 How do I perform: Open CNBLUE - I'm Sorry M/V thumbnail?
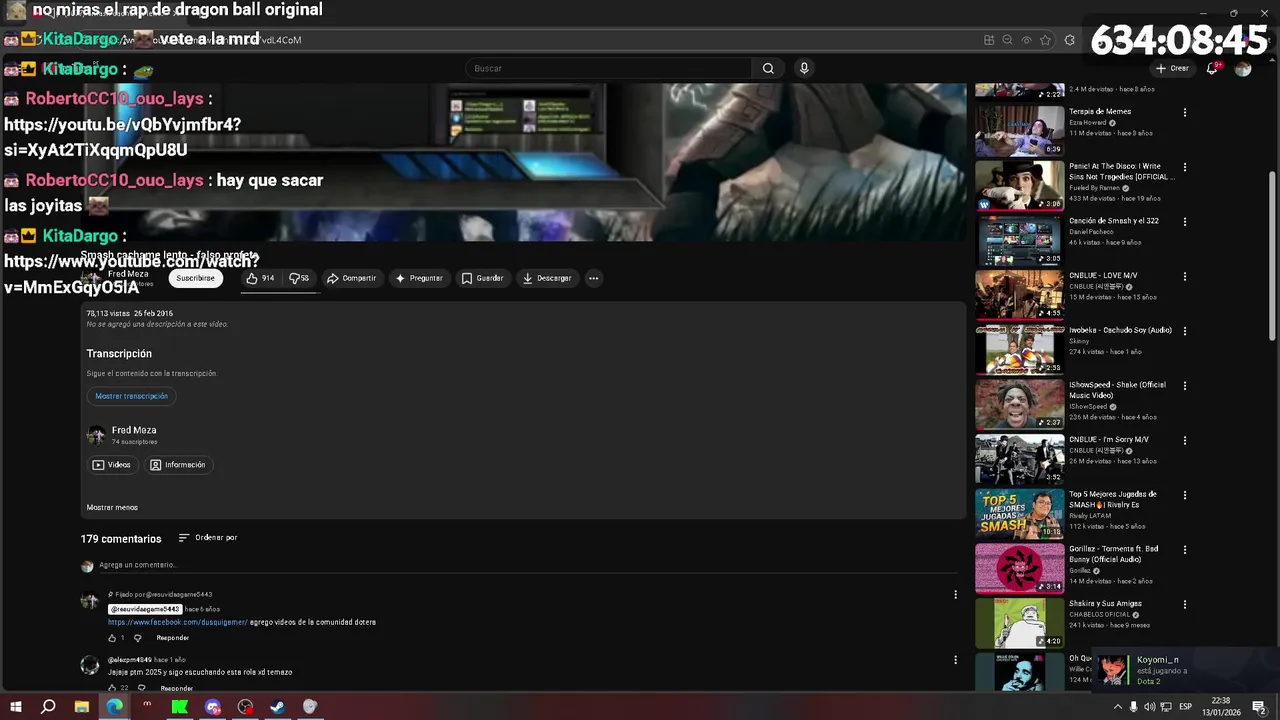point(1019,458)
